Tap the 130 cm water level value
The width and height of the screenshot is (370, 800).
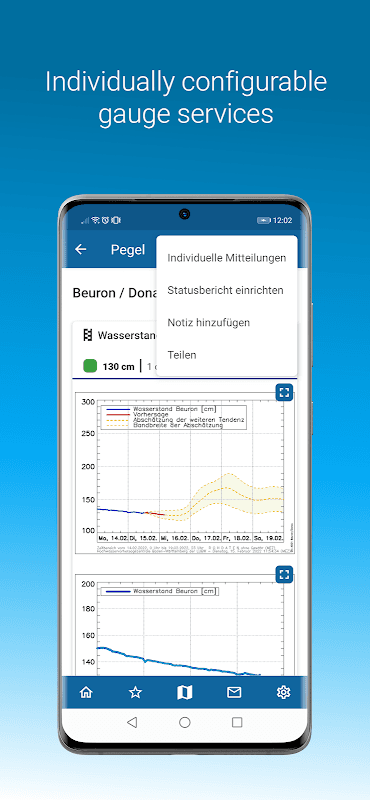pos(118,366)
